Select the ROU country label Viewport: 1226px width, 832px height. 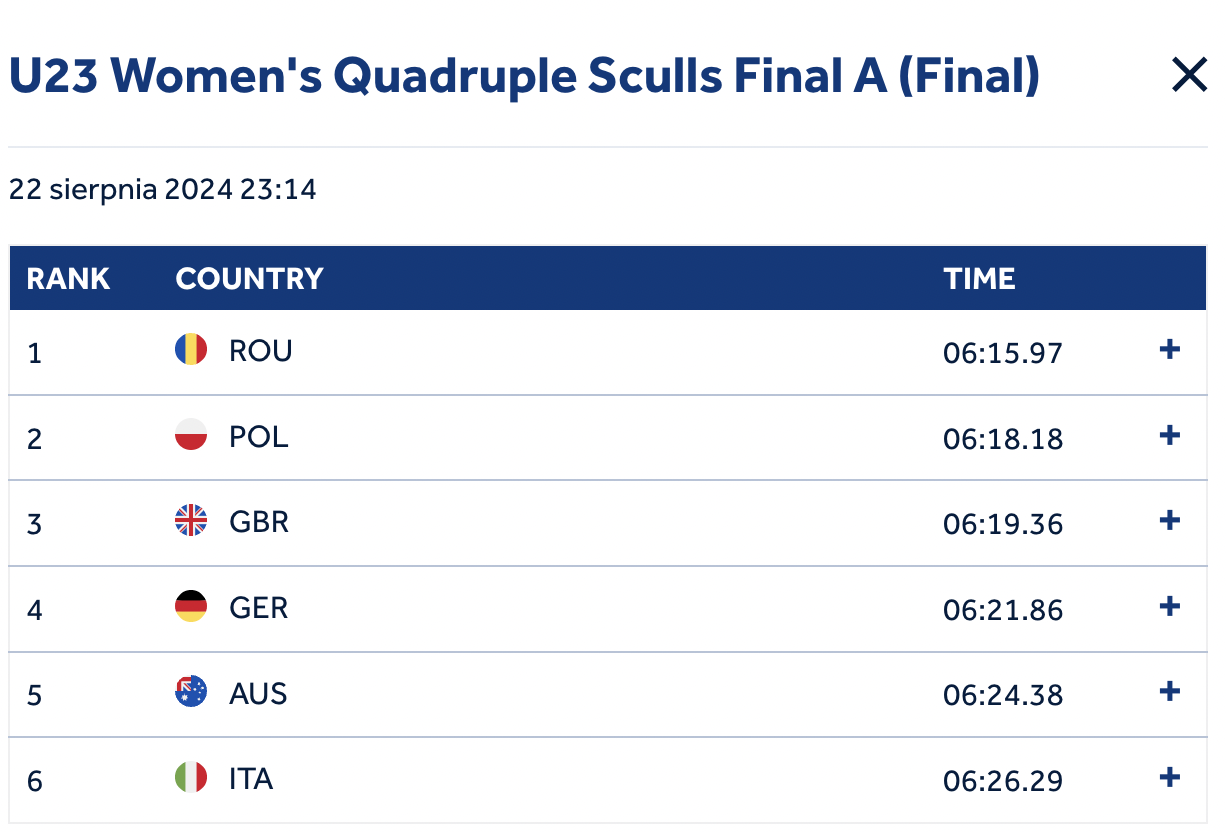point(261,351)
